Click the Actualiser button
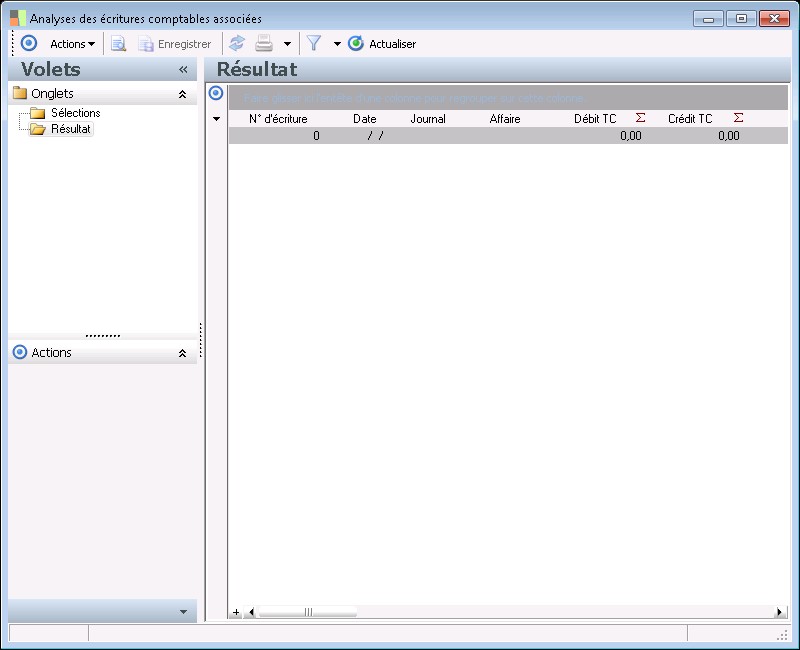 (382, 44)
